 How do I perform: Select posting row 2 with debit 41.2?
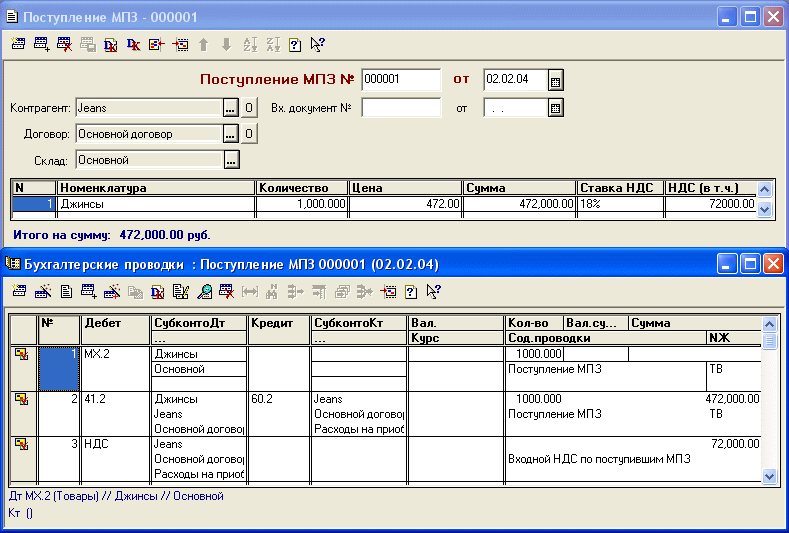58,413
